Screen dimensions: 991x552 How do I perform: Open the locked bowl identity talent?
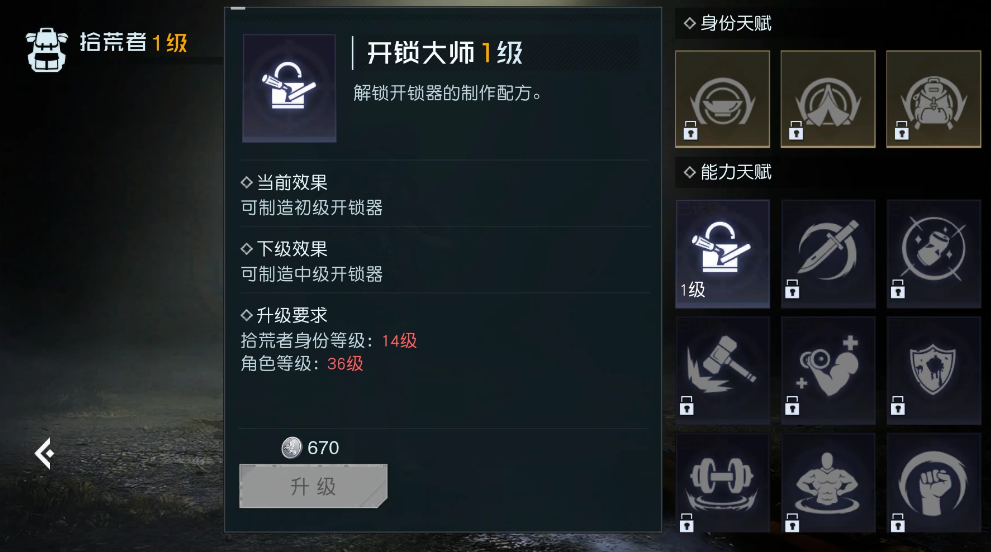pyautogui.click(x=722, y=99)
